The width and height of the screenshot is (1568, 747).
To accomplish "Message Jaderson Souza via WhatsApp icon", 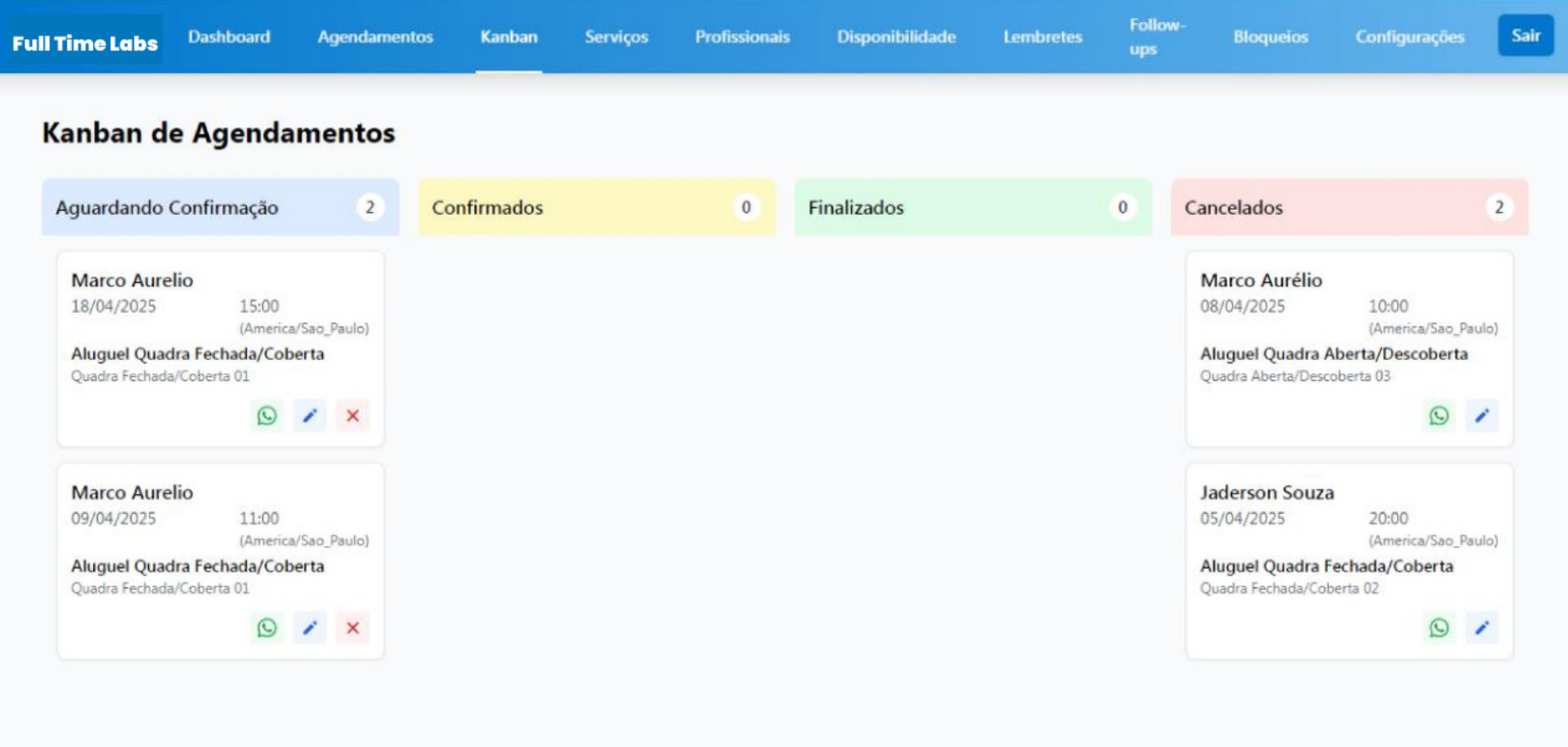I will (x=1439, y=628).
